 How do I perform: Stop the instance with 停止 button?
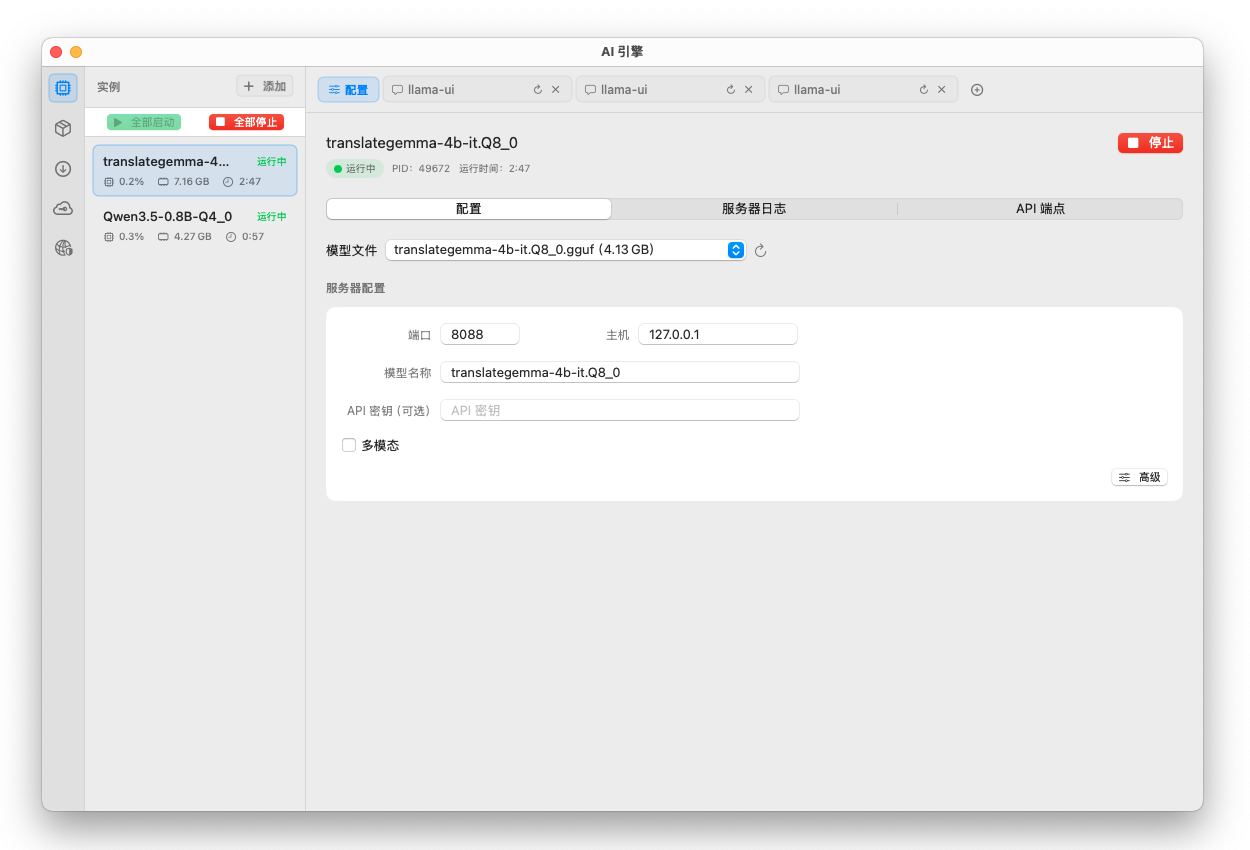click(x=1150, y=143)
